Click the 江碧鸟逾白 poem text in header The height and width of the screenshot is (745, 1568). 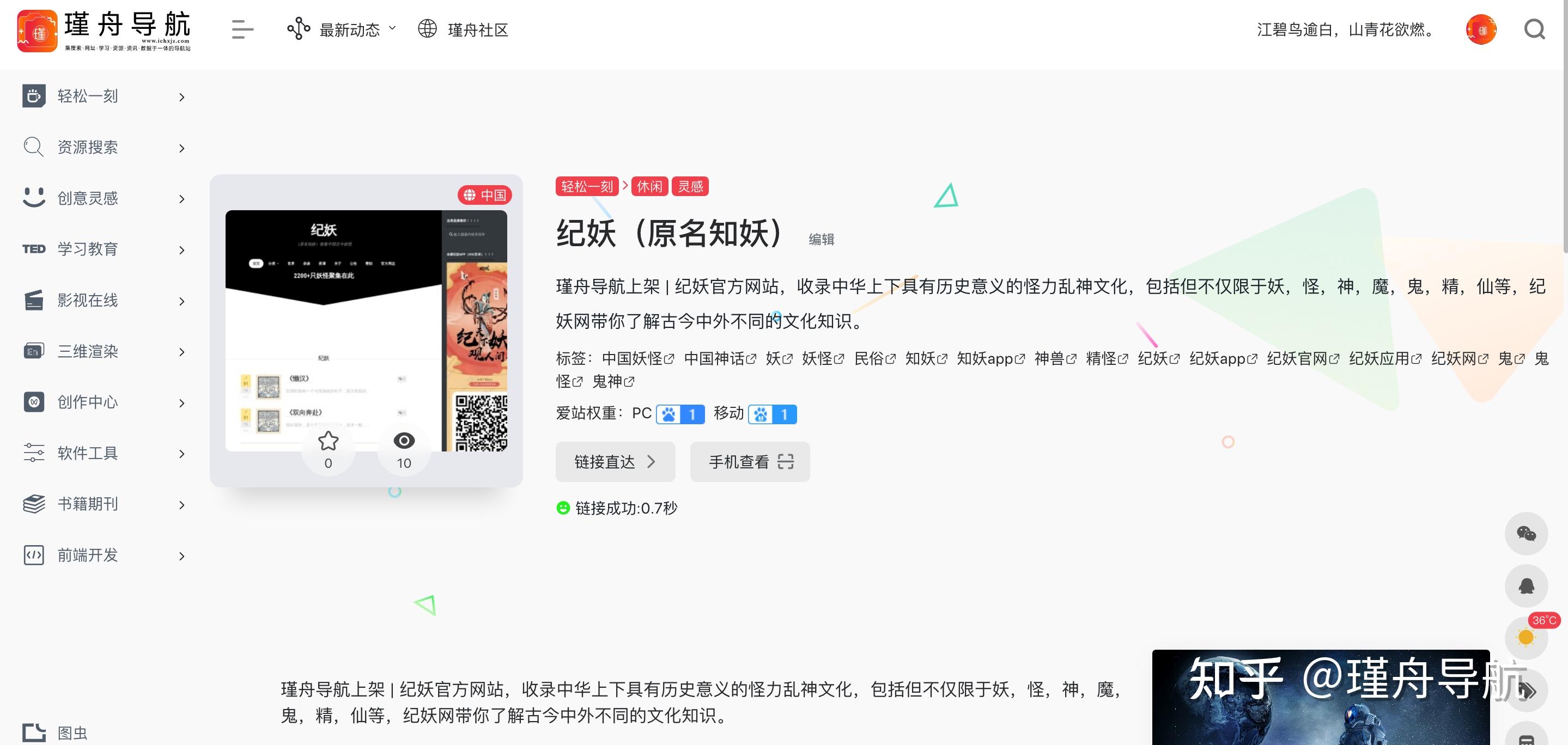coord(1346,30)
